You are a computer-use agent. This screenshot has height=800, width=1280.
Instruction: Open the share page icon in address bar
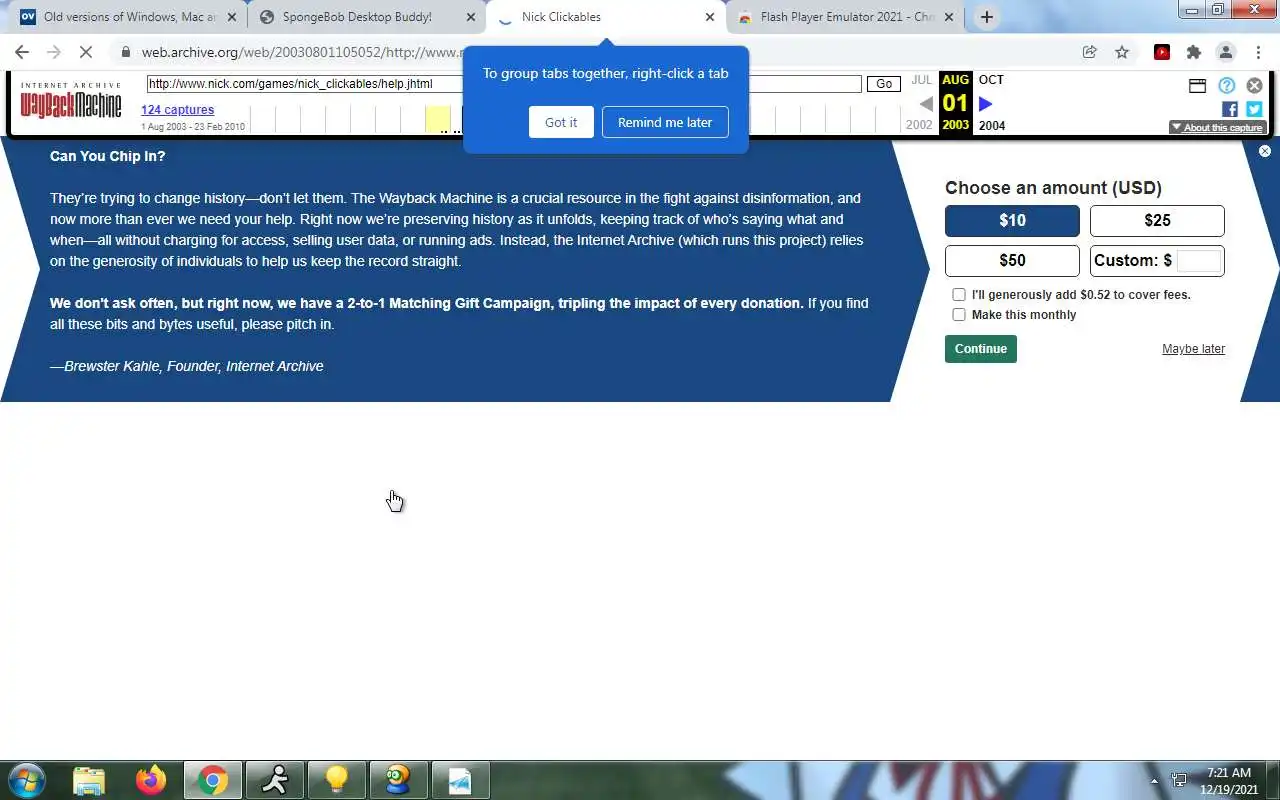[x=1090, y=52]
